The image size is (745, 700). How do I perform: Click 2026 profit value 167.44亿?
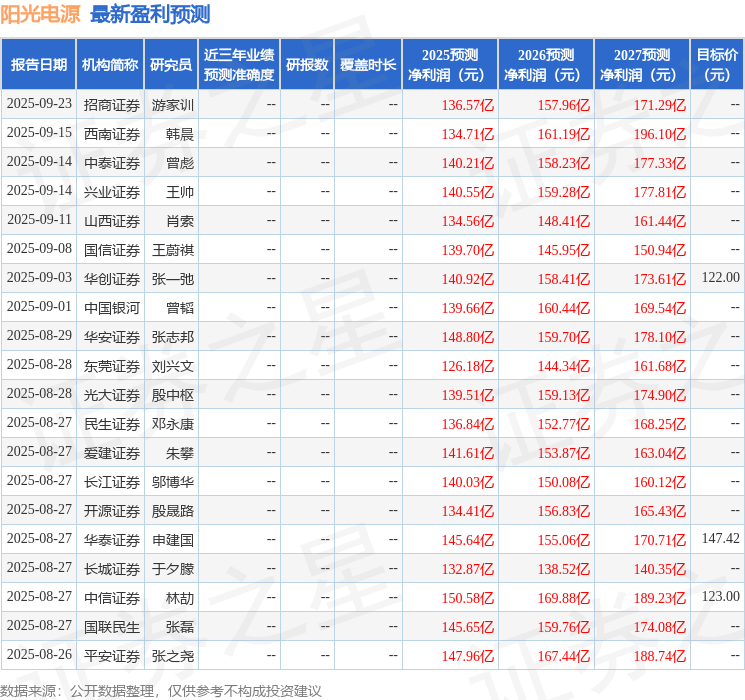pyautogui.click(x=564, y=656)
